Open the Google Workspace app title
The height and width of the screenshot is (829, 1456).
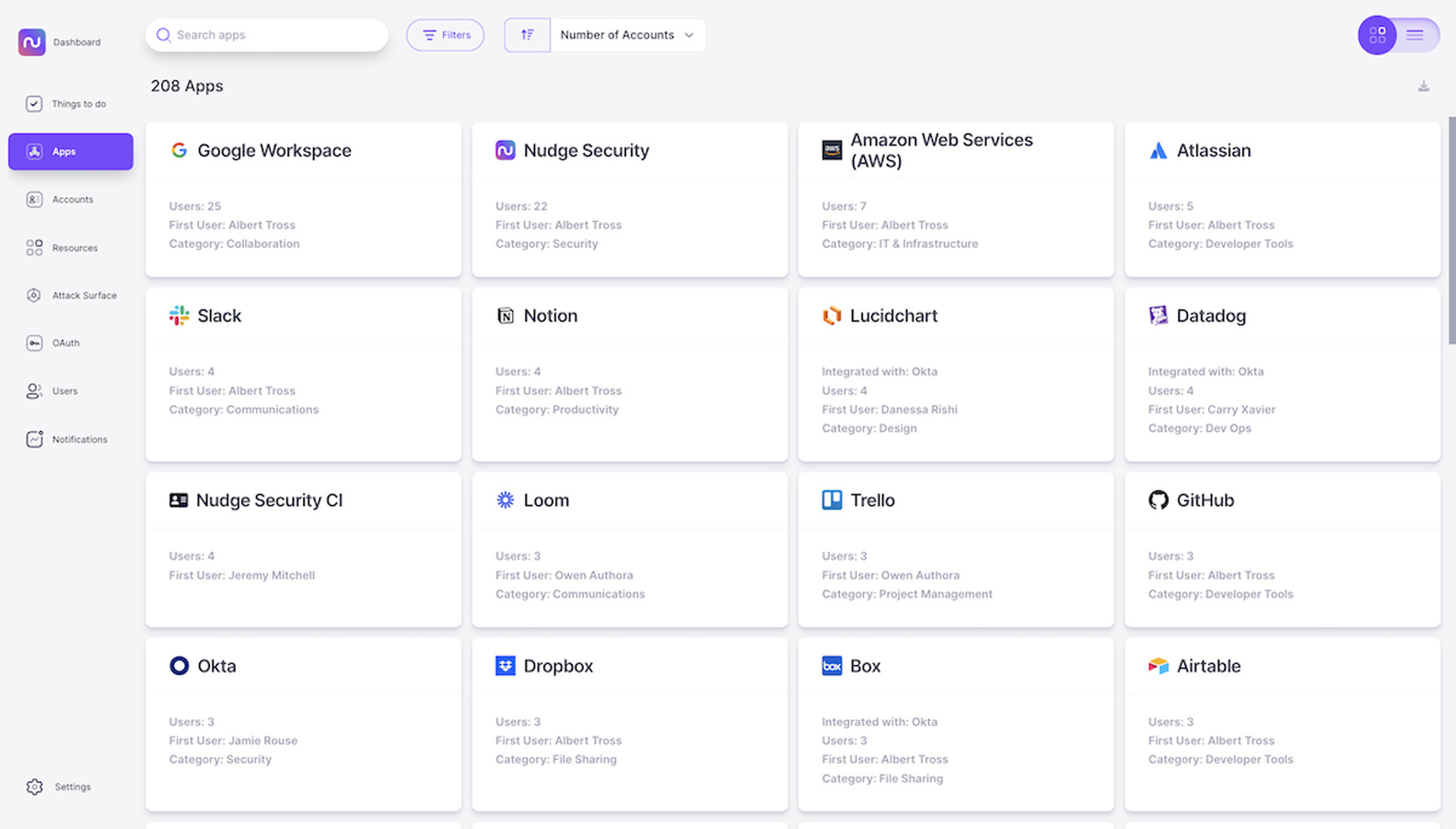click(274, 150)
